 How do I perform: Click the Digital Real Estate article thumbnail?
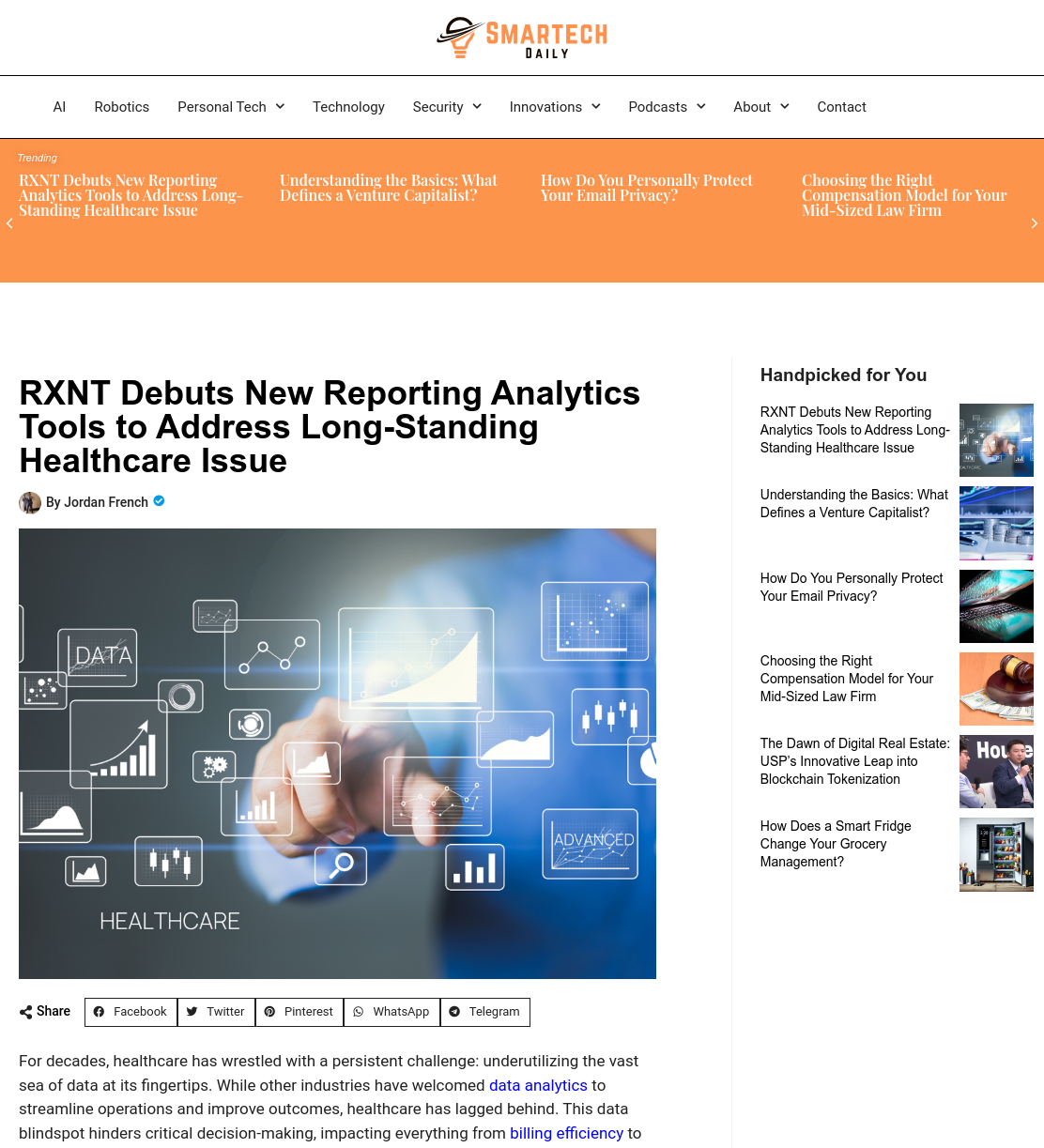[996, 772]
